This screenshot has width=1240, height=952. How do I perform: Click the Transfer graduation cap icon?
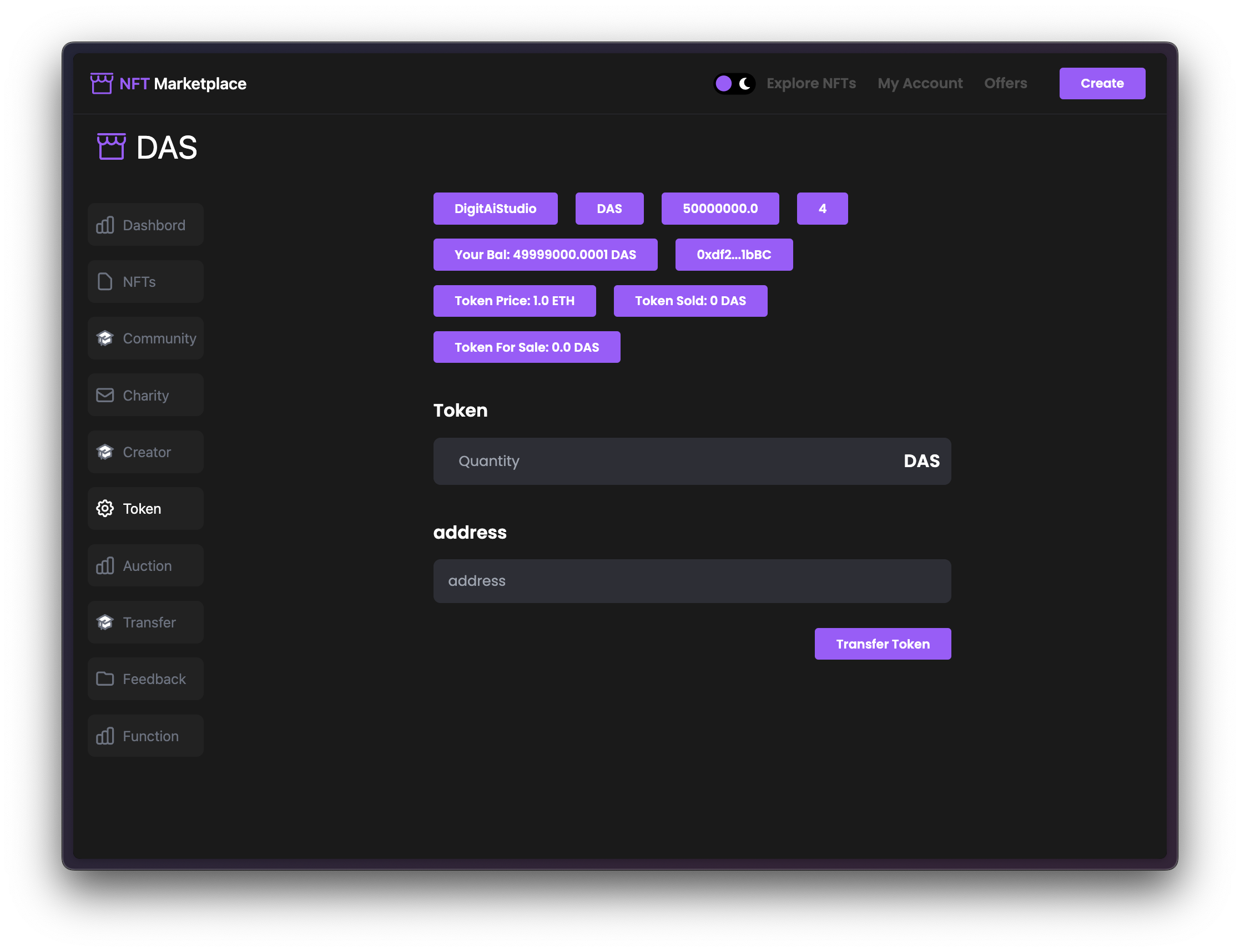(x=105, y=622)
